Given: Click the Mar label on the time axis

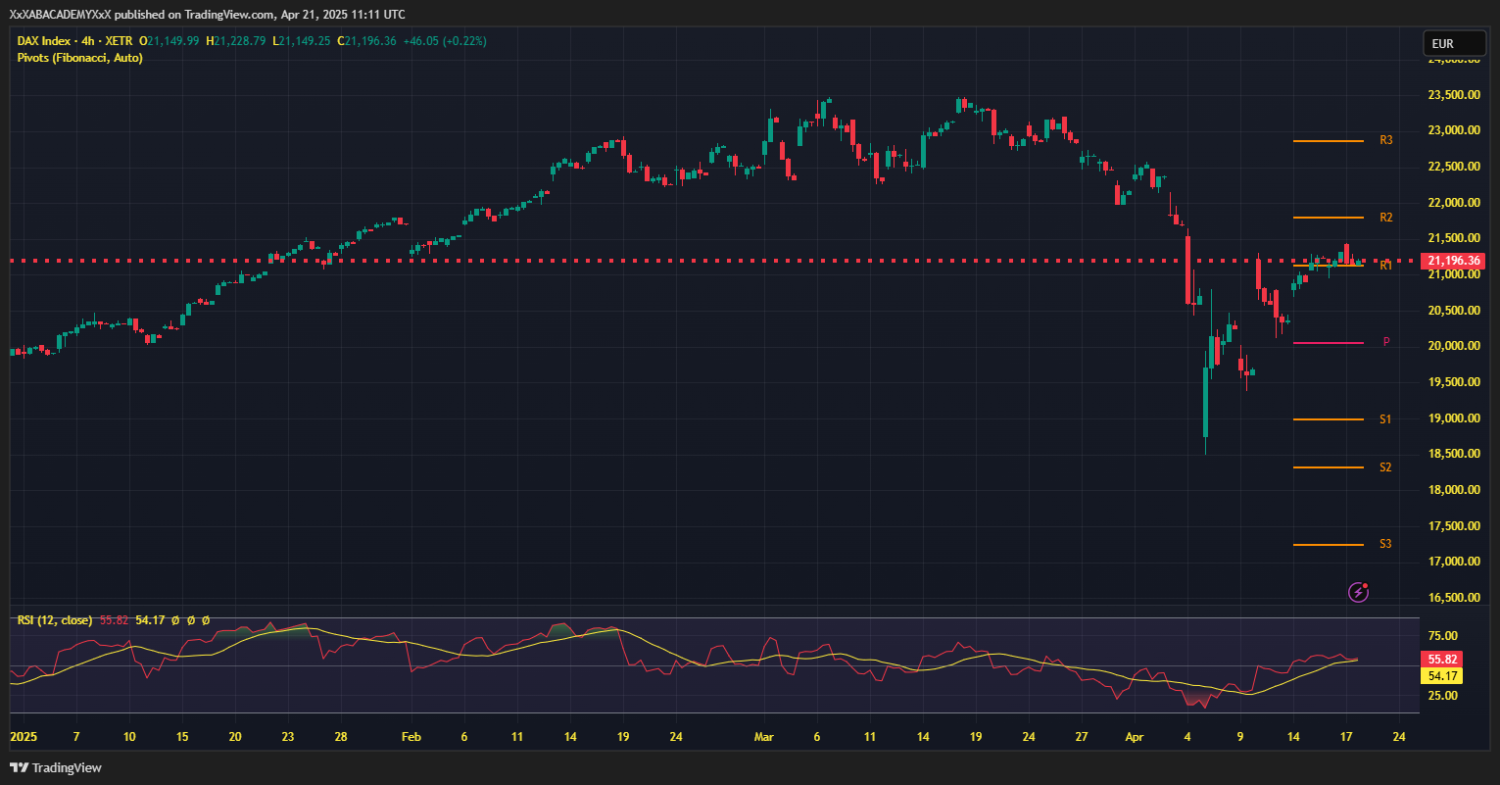Looking at the screenshot, I should click(764, 736).
